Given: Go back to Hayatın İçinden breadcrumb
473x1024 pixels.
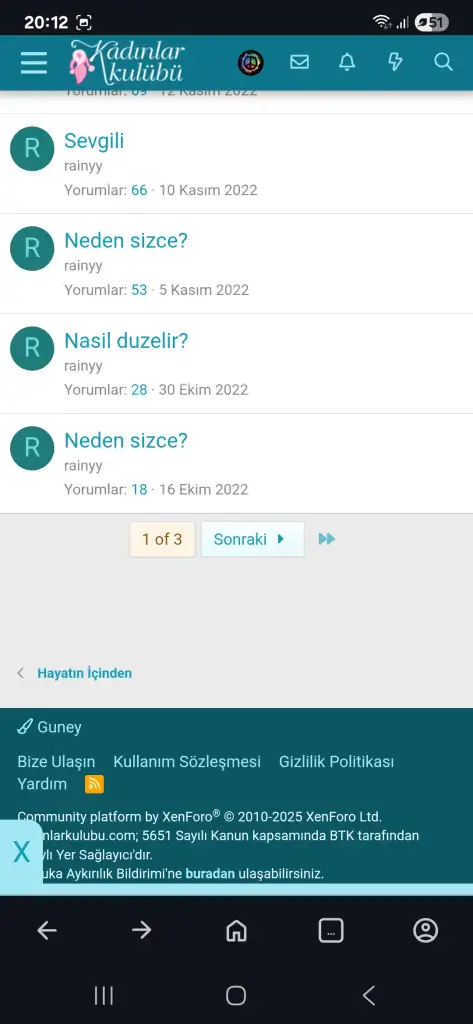Looking at the screenshot, I should click(x=84, y=673).
